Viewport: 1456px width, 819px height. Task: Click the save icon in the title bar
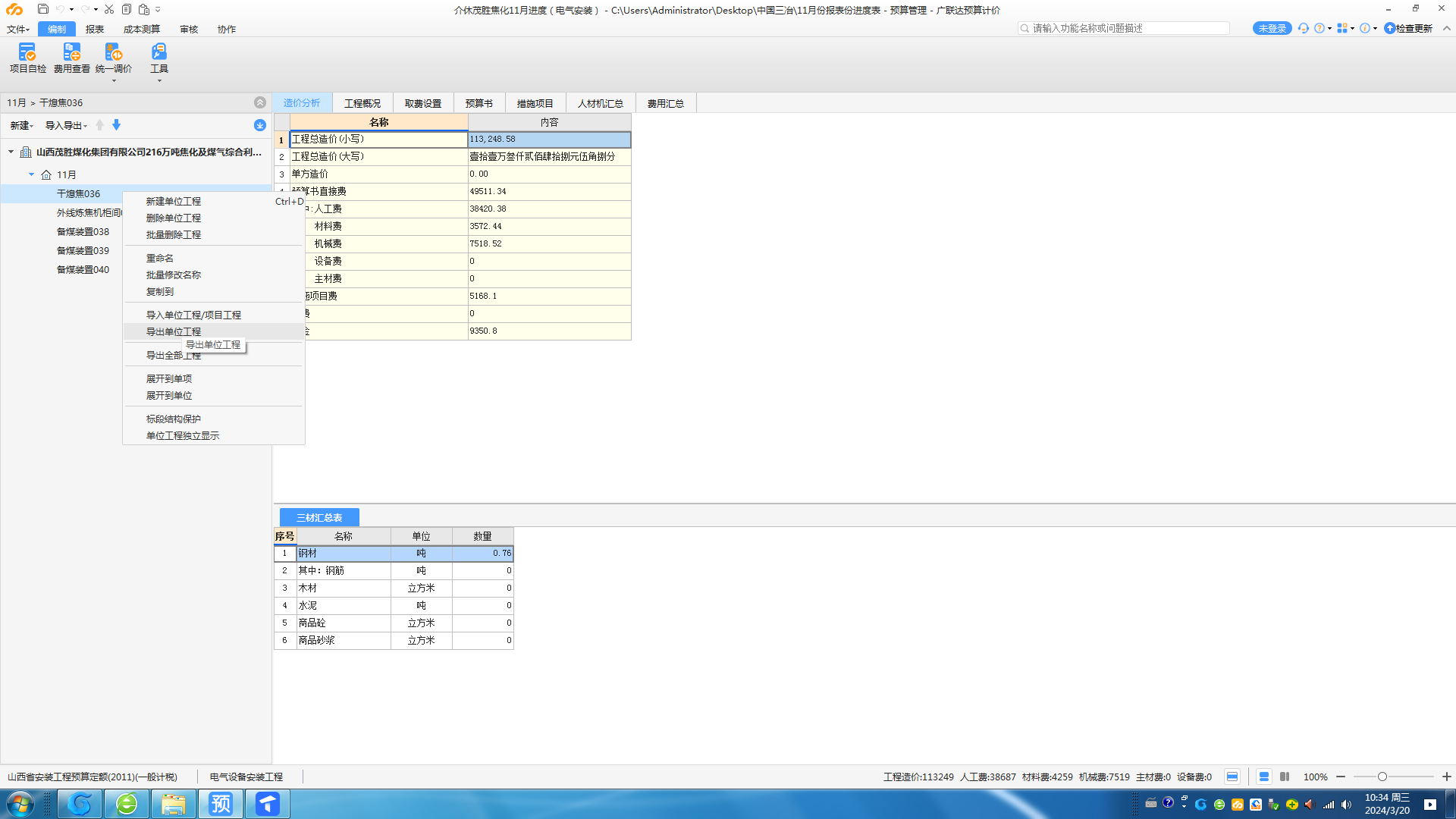tap(43, 9)
